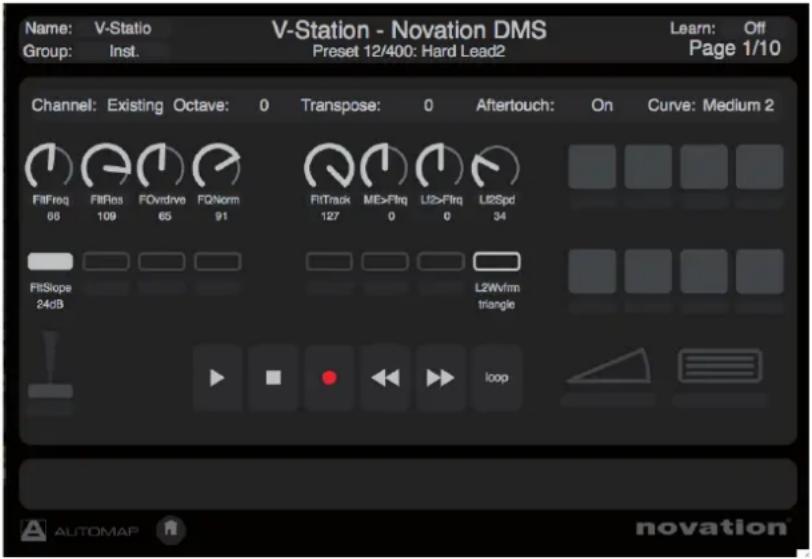This screenshot has height=559, width=812.
Task: Click the 91 value under FQNorm
Action: click(x=221, y=216)
